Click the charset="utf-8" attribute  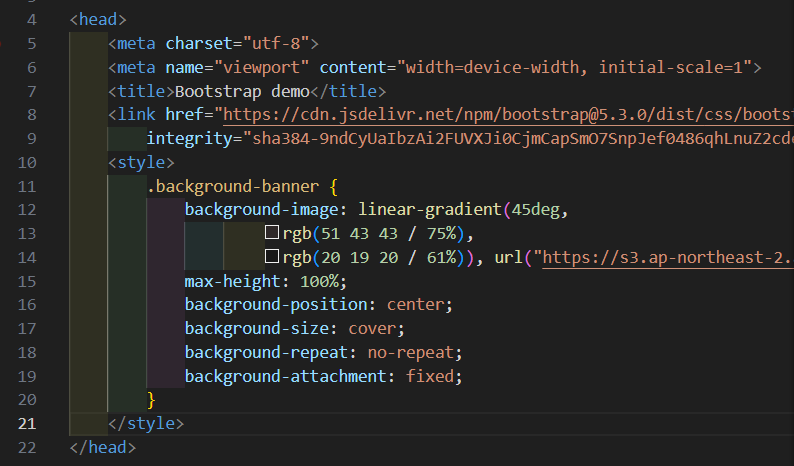[x=237, y=44]
